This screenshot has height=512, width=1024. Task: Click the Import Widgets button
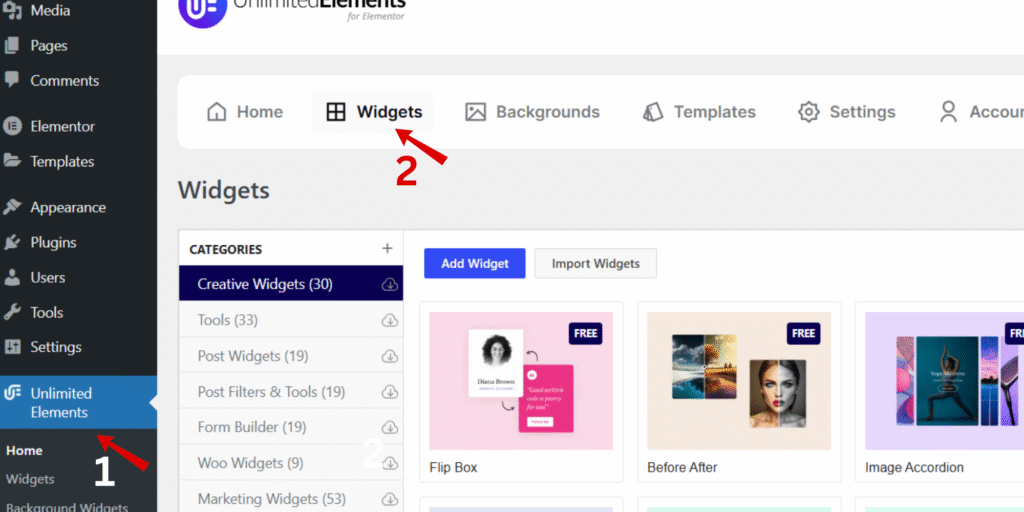click(596, 263)
